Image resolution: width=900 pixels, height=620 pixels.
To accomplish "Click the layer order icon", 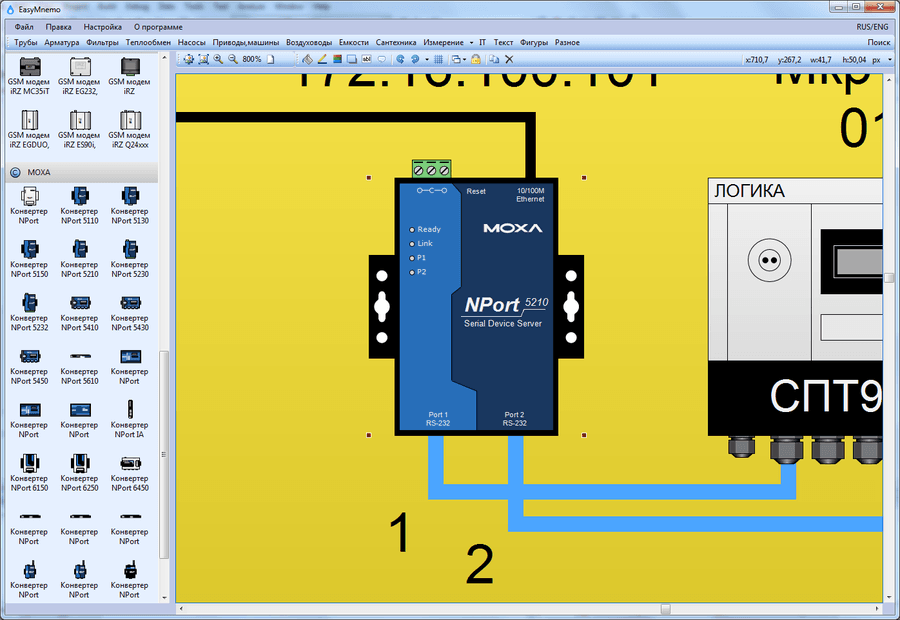I will [x=456, y=59].
